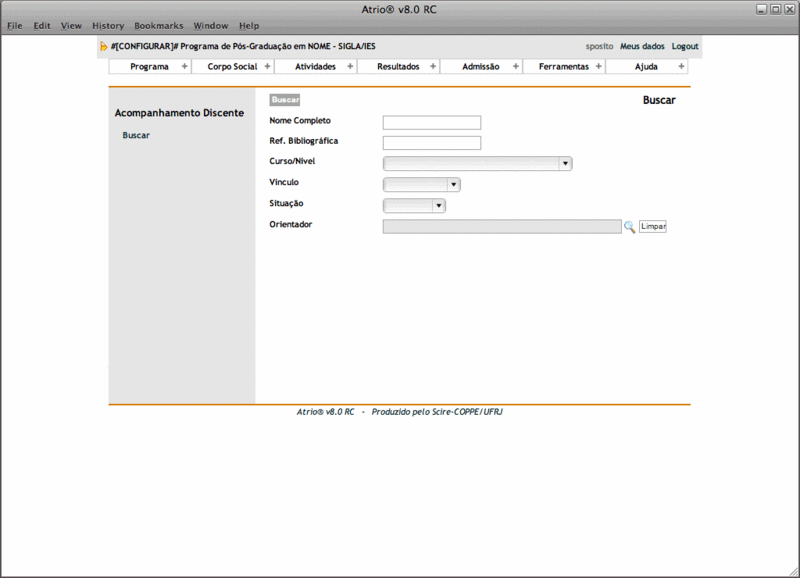The height and width of the screenshot is (578, 800).
Task: Open the plus icon next to Admissão
Action: [516, 67]
